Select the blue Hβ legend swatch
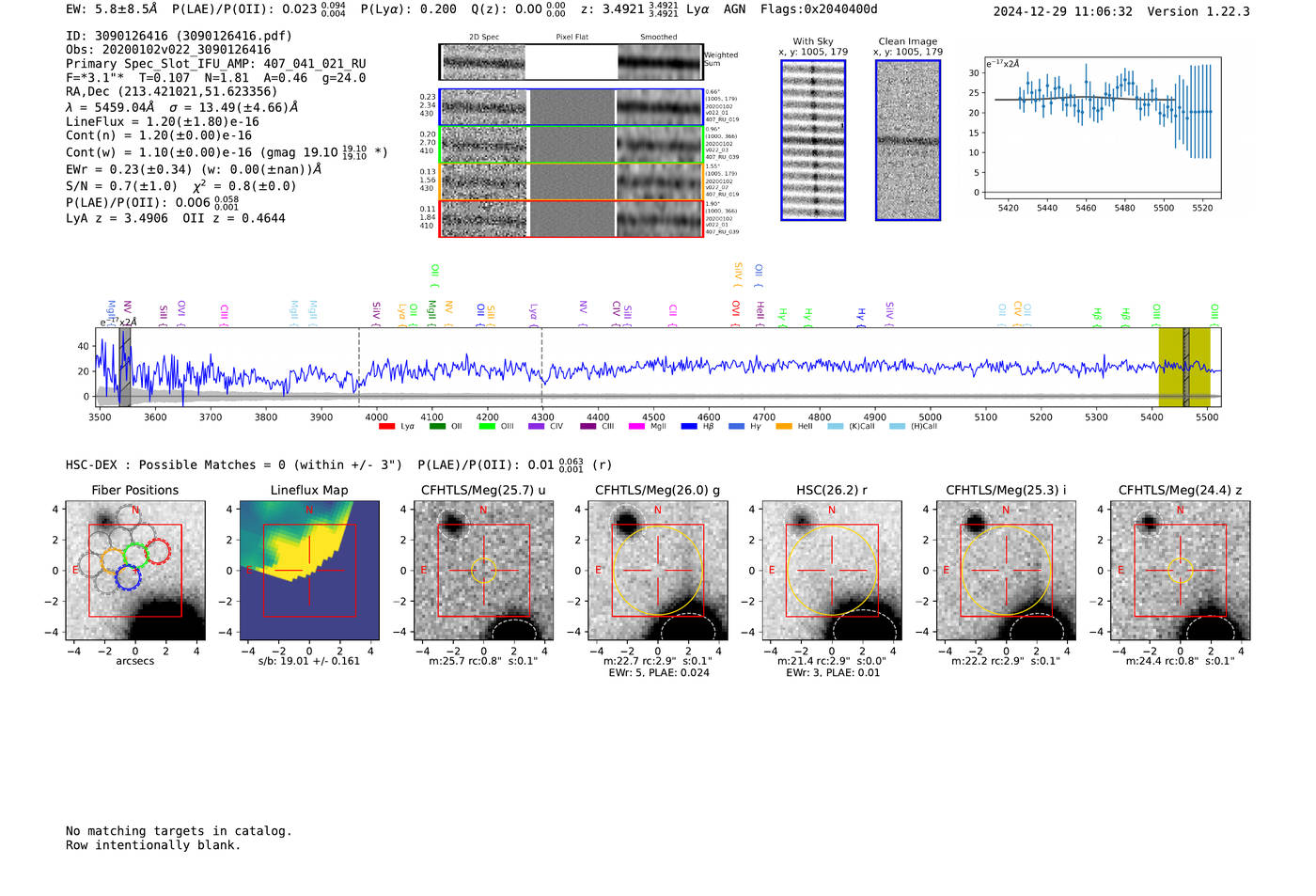1316x896 pixels. [689, 427]
